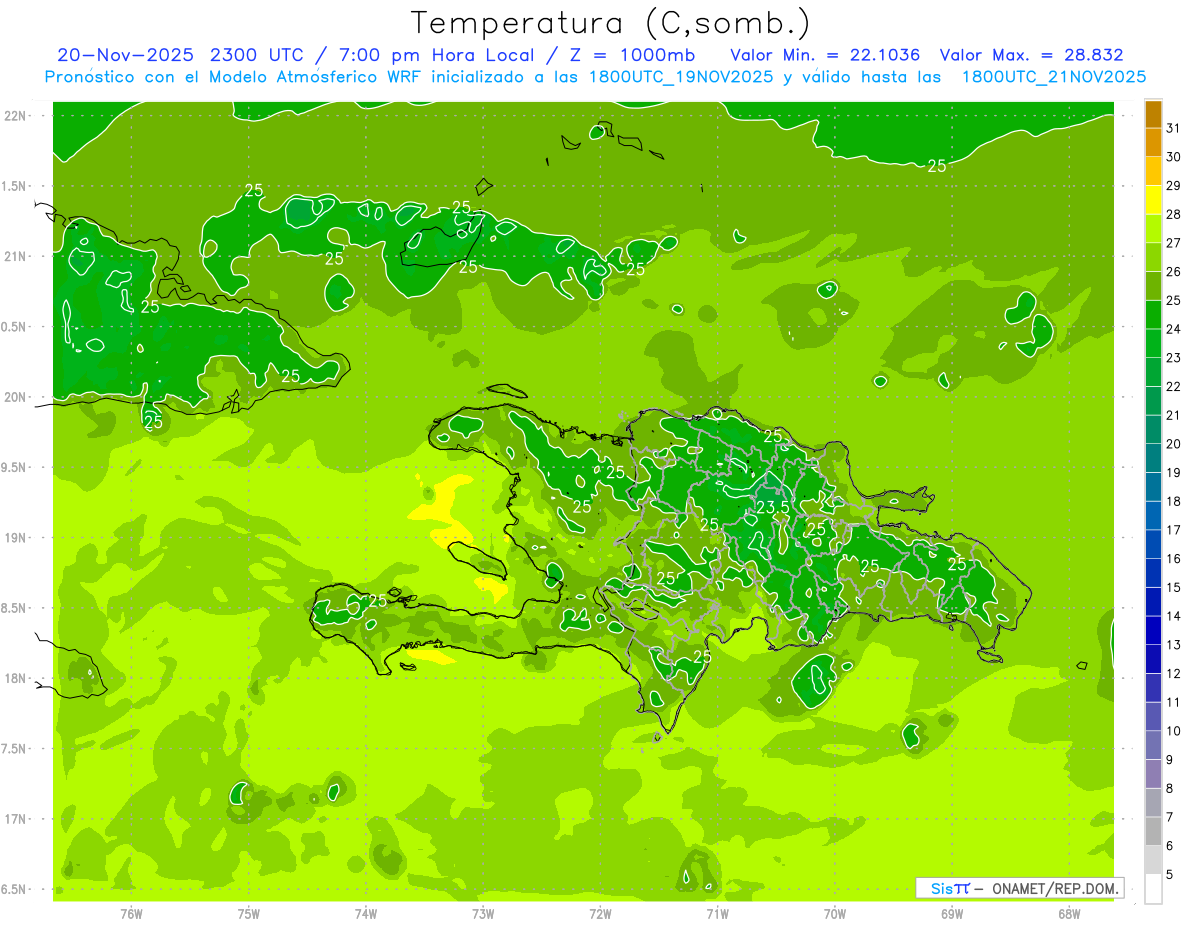Click the colorbar legend value "14"

pyautogui.click(x=1174, y=616)
